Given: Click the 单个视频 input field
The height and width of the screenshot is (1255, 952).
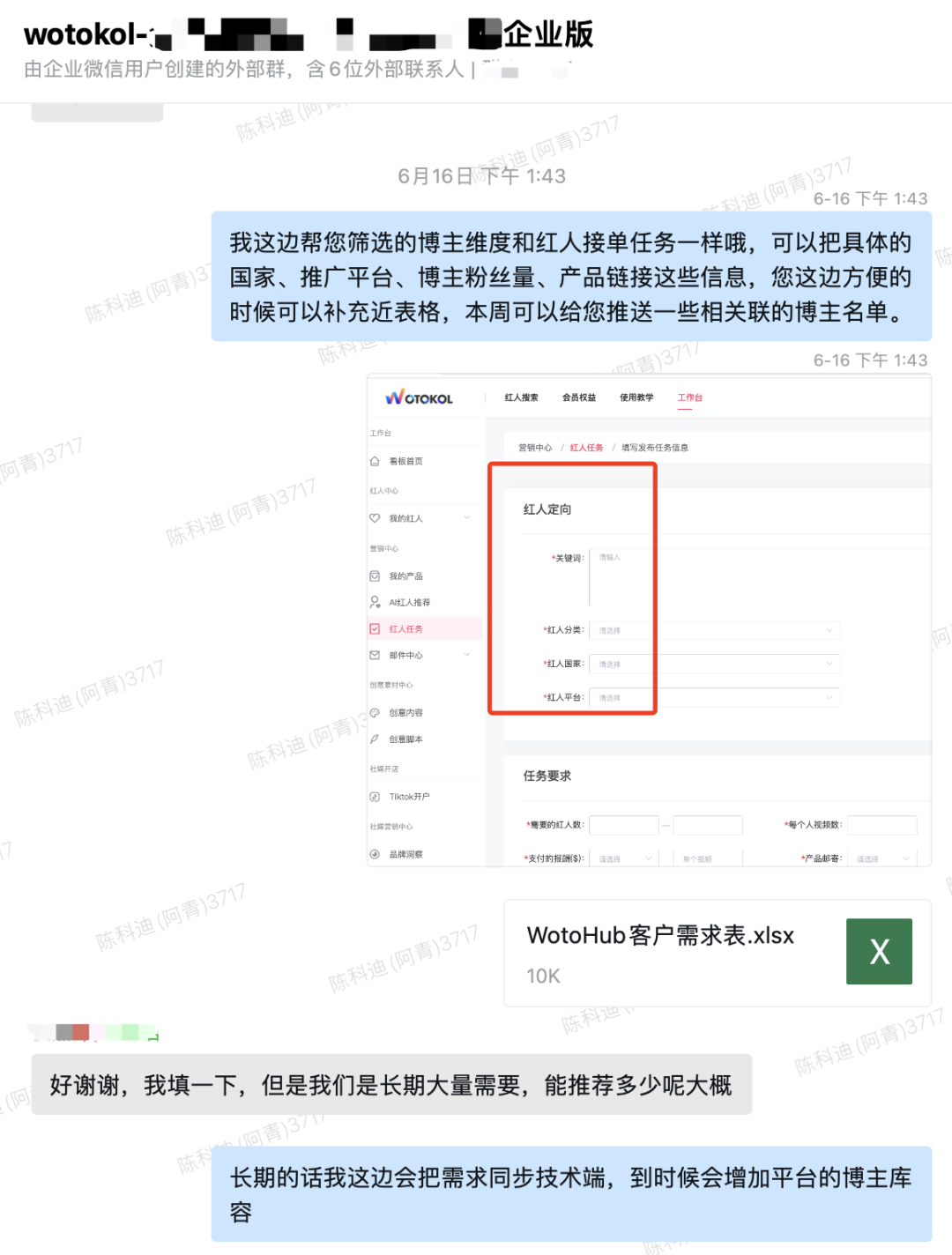Looking at the screenshot, I should coord(708,858).
